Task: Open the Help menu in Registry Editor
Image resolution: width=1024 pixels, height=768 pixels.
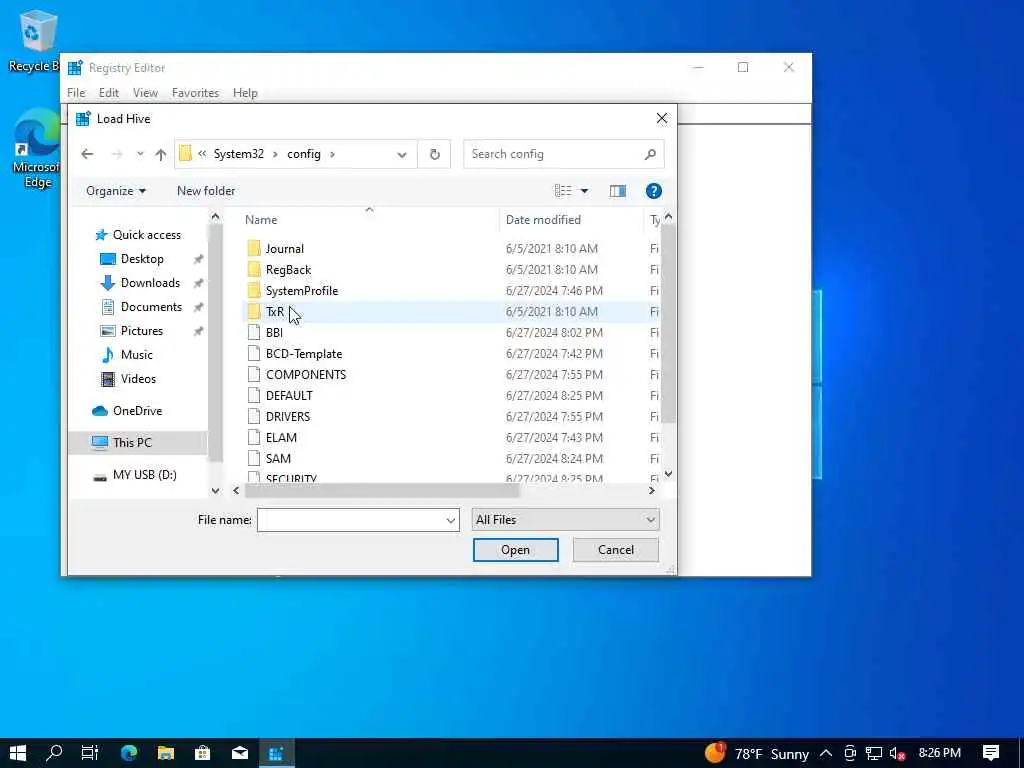Action: pyautogui.click(x=245, y=93)
